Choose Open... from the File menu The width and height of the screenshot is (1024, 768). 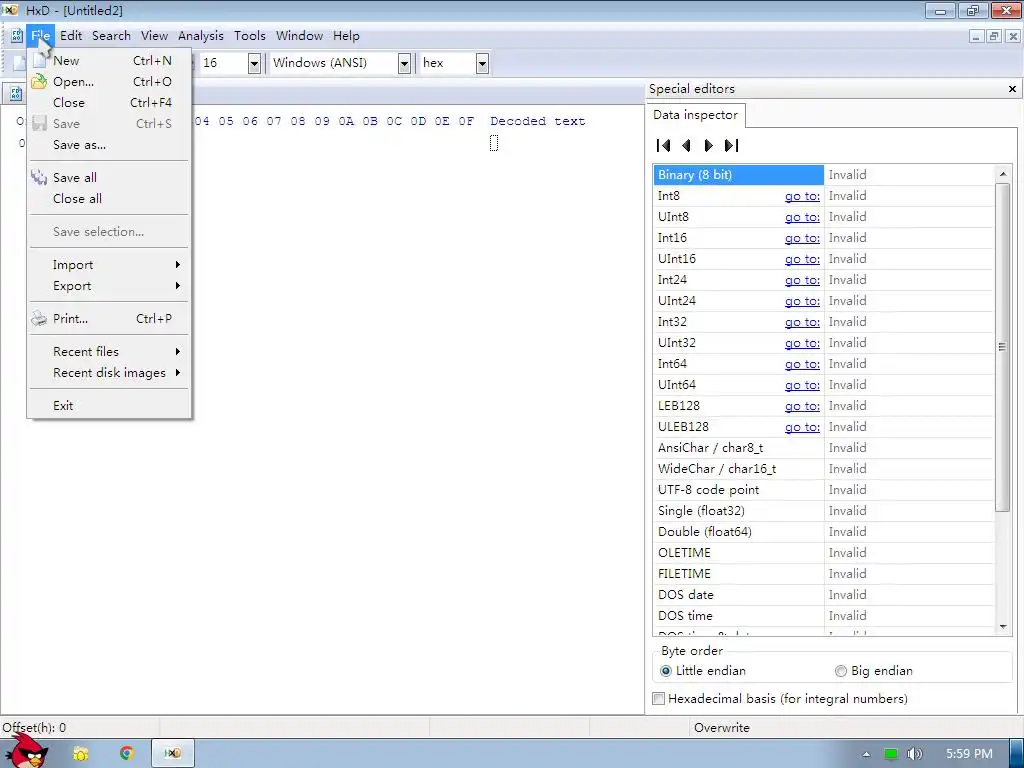click(109, 82)
